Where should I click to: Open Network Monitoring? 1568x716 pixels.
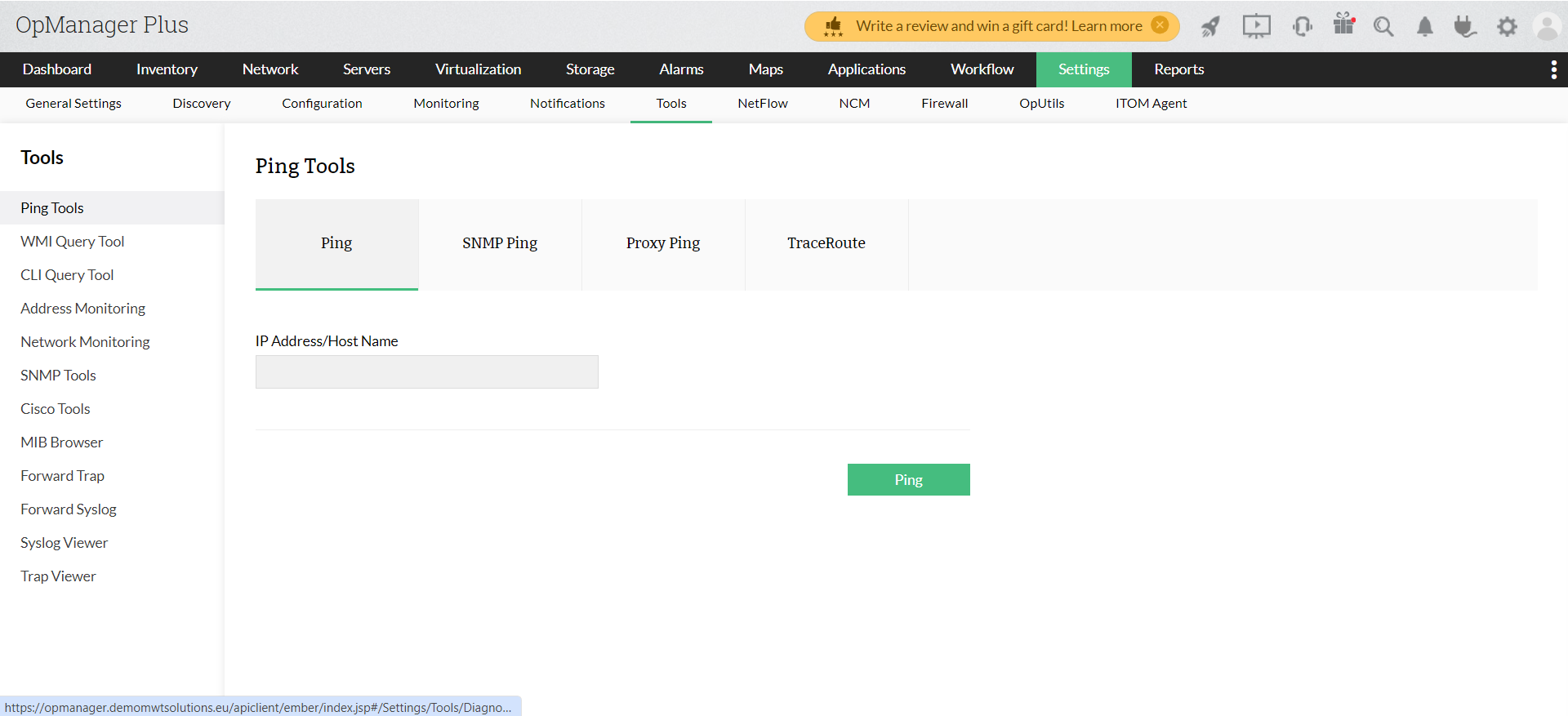(86, 342)
